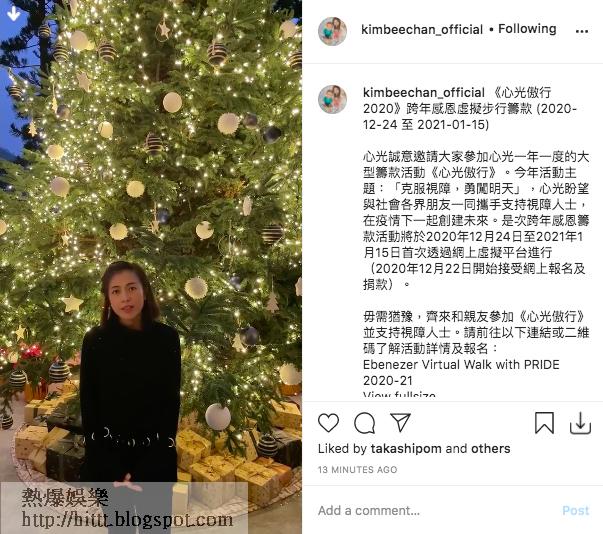The height and width of the screenshot is (534, 603).
Task: Open the hittt.blogspot.com watermark link
Action: (127, 520)
